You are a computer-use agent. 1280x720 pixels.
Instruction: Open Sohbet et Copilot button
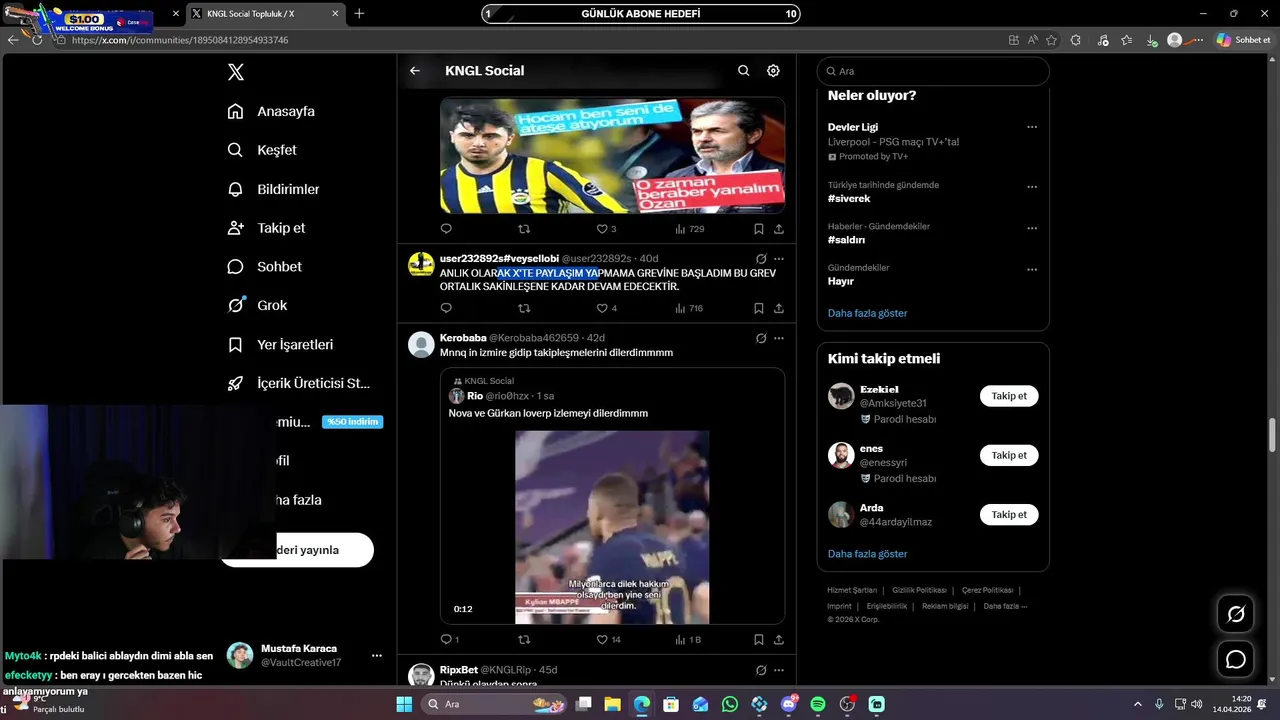point(1244,40)
